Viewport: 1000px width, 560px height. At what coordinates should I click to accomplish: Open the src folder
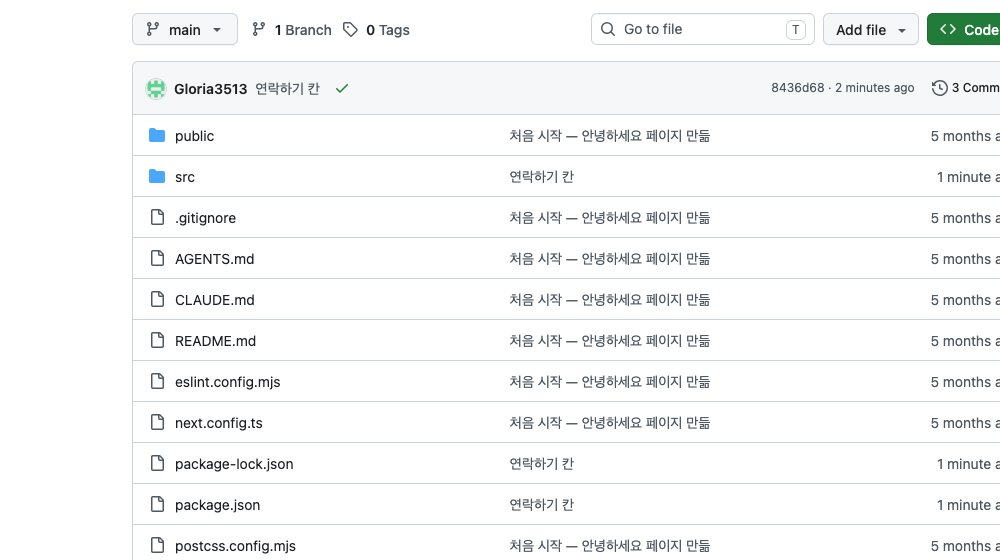185,177
